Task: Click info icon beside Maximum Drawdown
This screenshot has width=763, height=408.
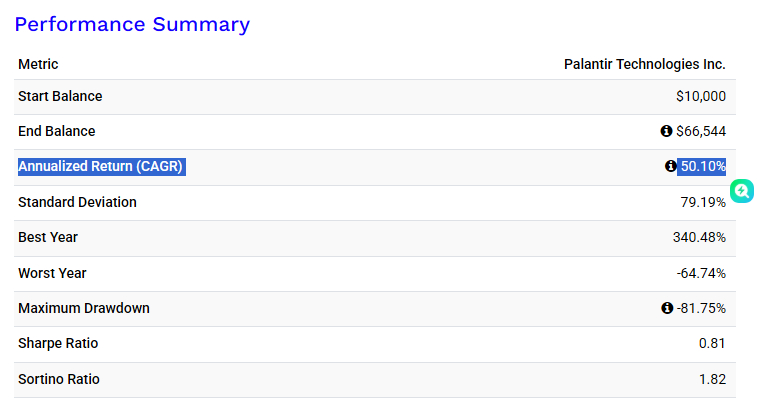Action: (x=666, y=308)
